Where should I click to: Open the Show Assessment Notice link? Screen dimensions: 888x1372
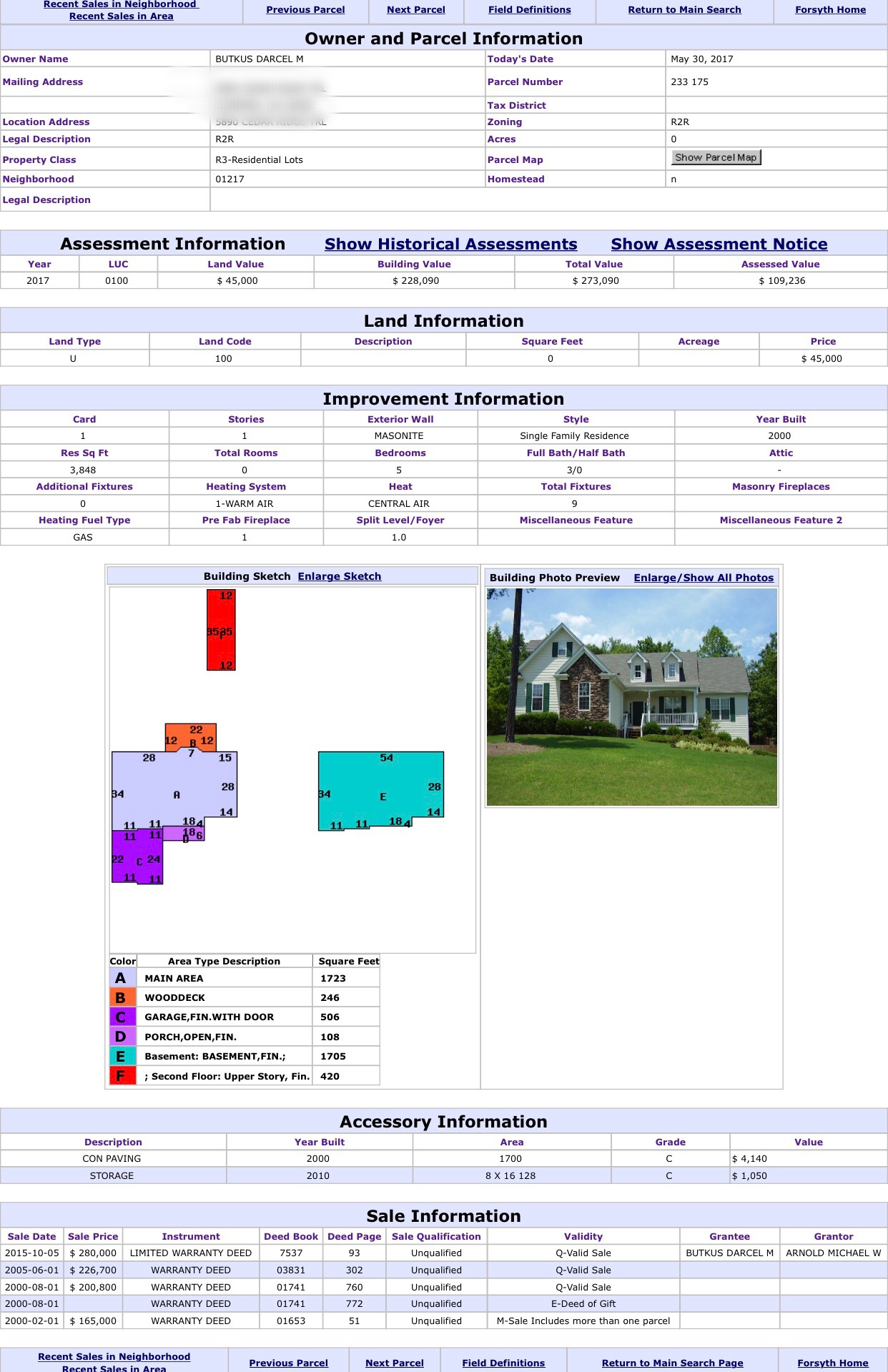(719, 245)
